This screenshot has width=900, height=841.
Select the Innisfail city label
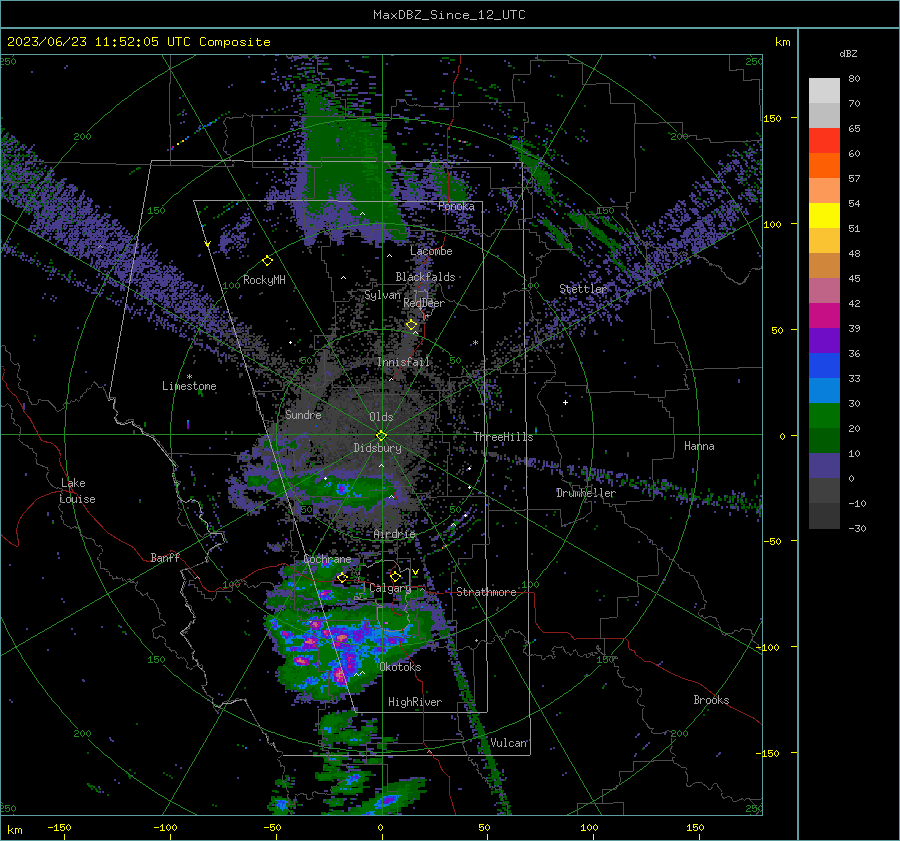(404, 362)
